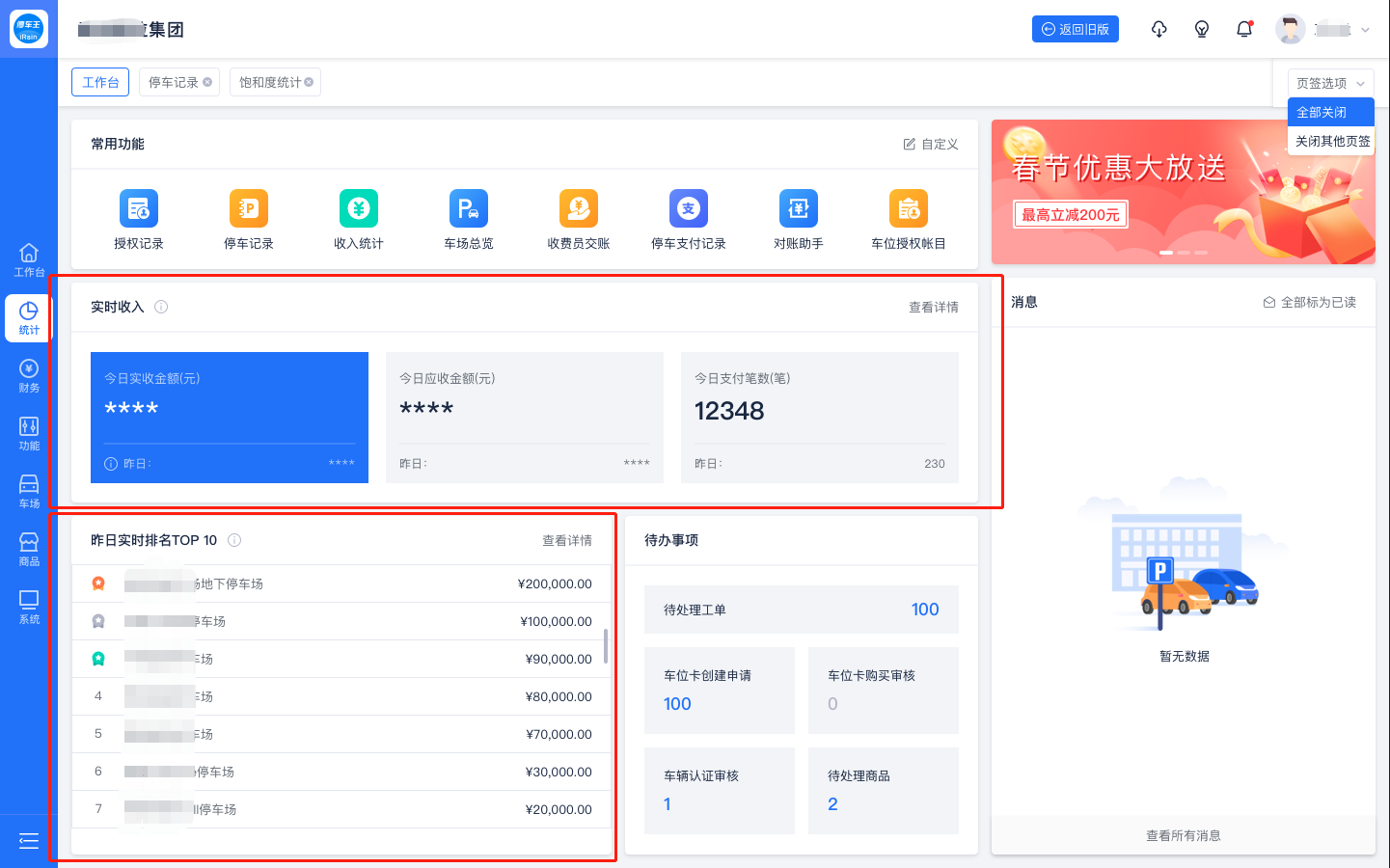Open 车场 in the left sidebar
1390x868 pixels.
29,492
